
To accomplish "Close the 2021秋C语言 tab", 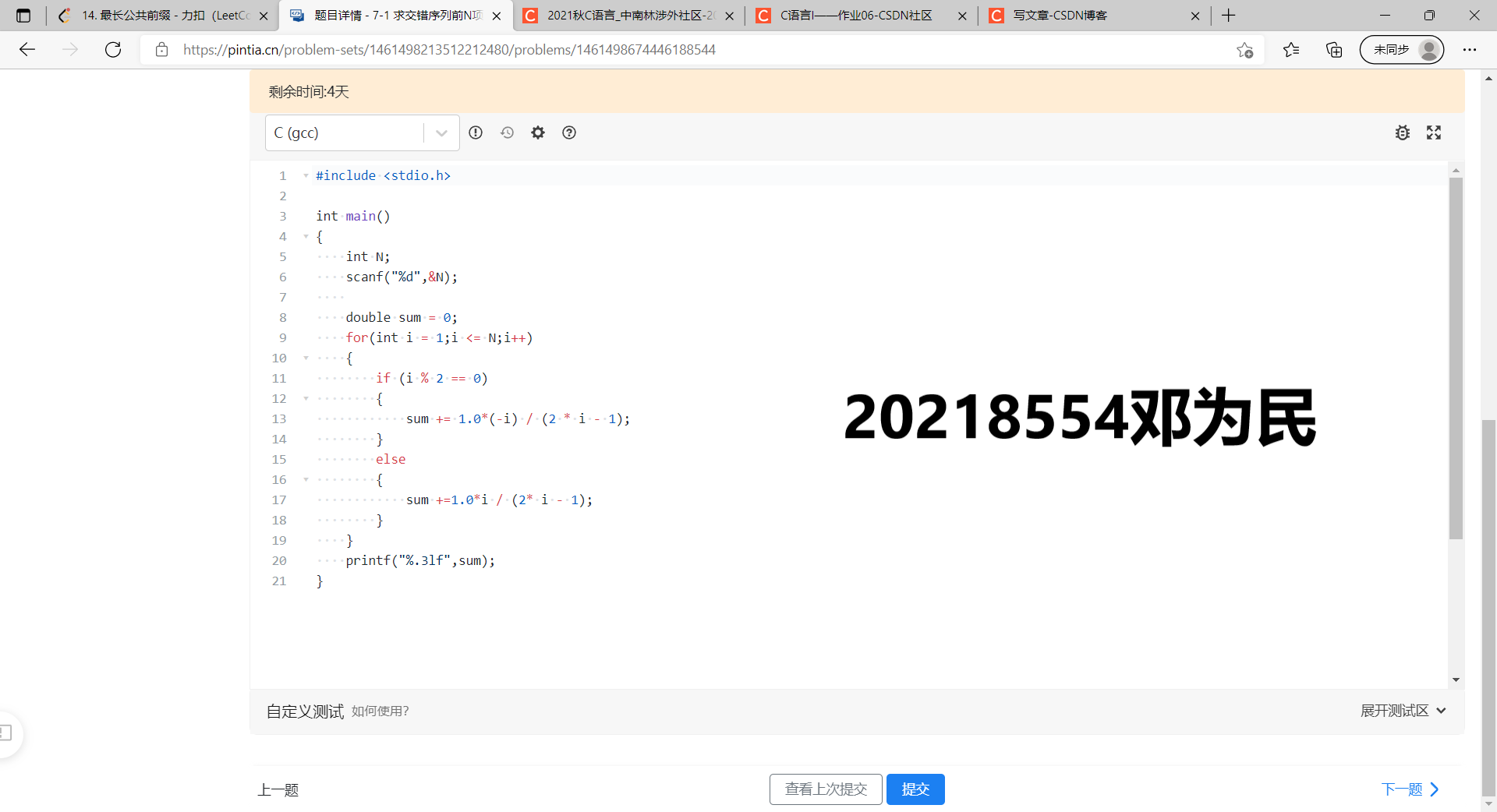I will click(x=729, y=16).
